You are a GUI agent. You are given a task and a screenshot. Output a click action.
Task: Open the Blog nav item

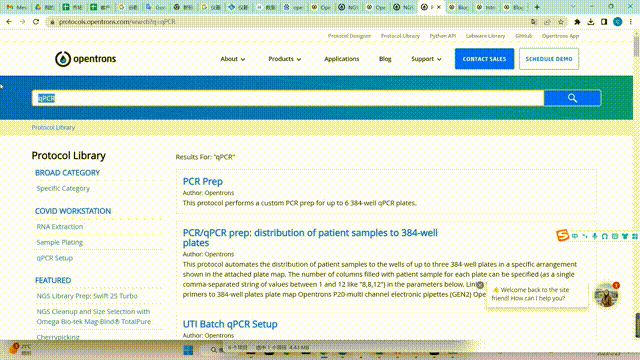tap(385, 59)
